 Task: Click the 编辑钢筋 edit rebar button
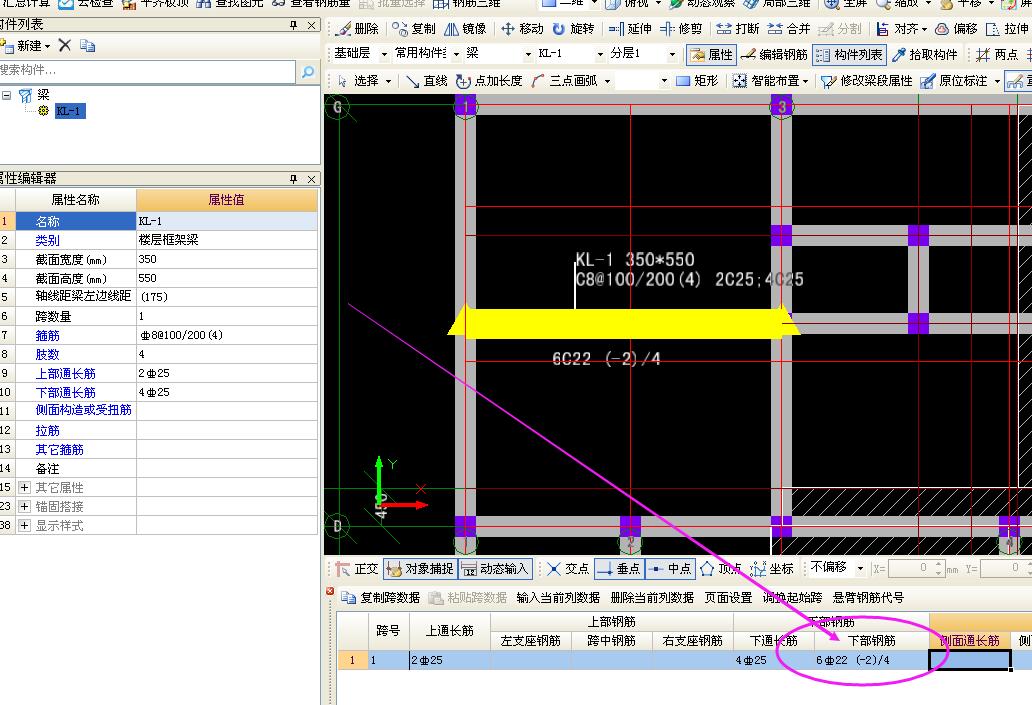(x=775, y=55)
